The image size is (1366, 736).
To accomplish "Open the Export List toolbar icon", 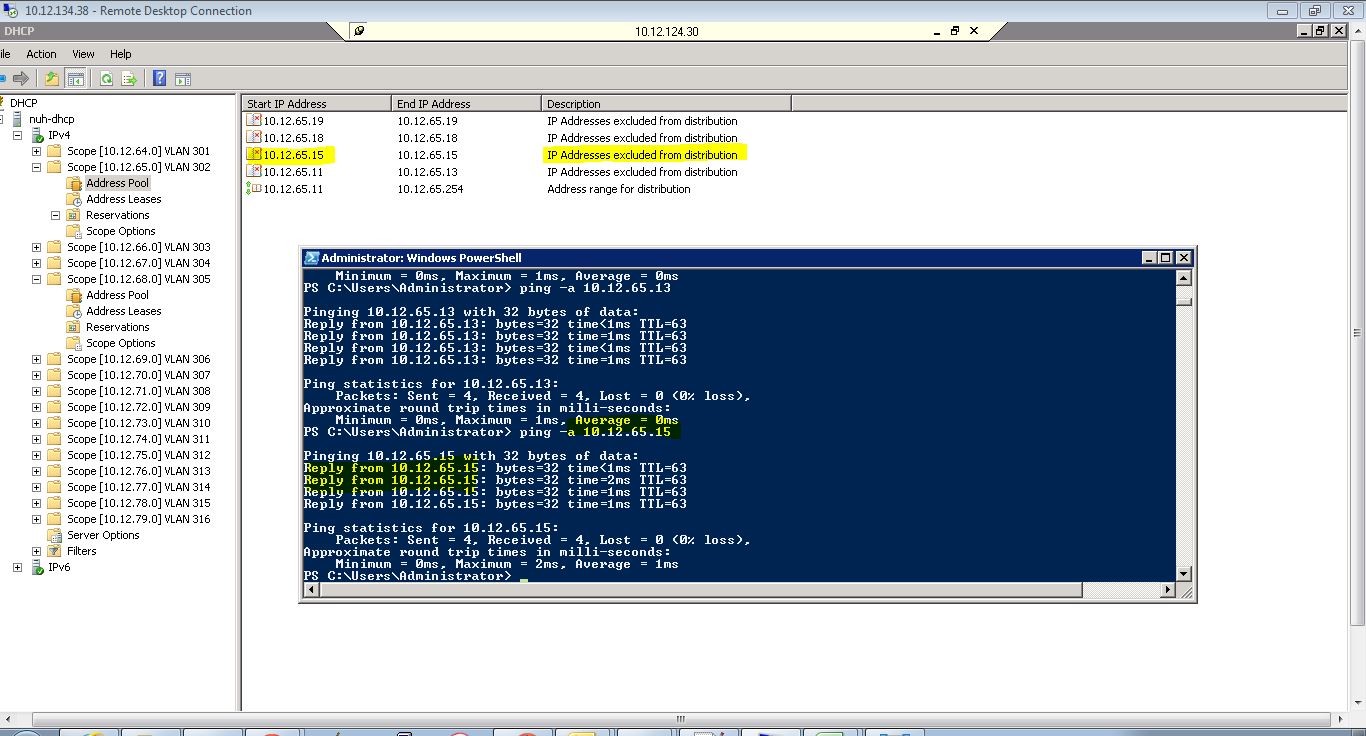I will coord(129,78).
